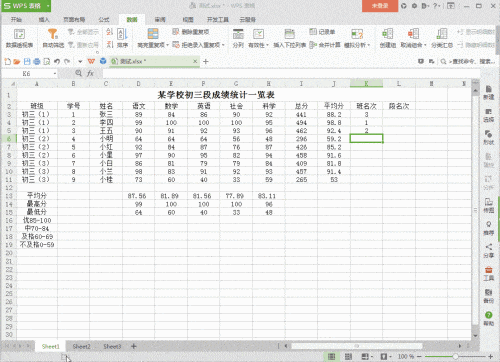Click the 模拟分析 what-if analysis icon
The image size is (500, 362).
coord(357,34)
